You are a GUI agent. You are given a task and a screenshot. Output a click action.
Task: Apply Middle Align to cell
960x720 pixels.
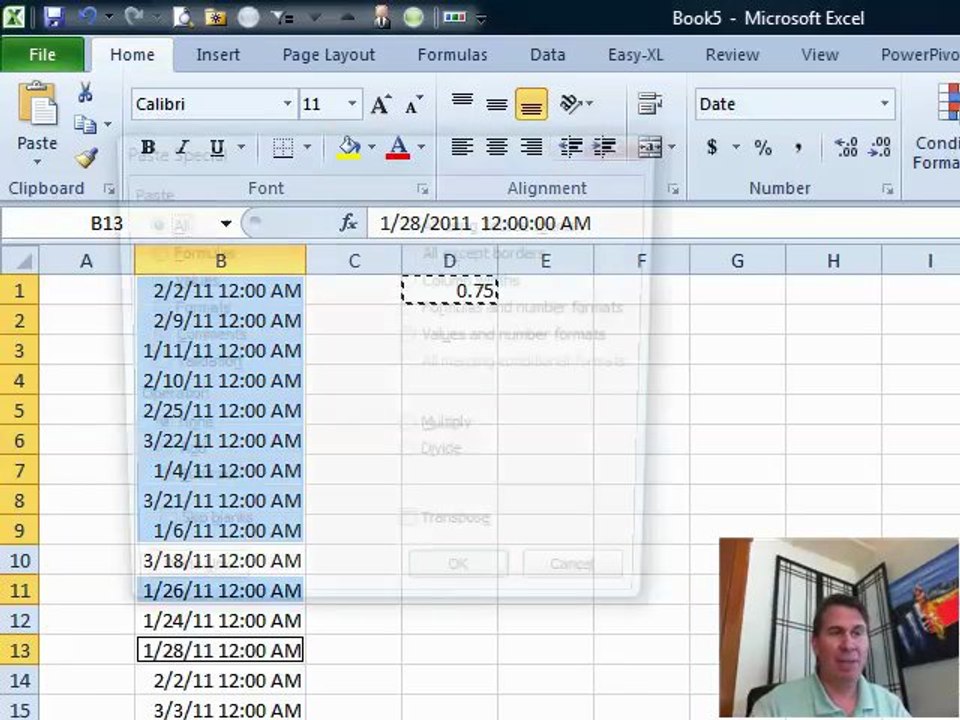coord(497,104)
